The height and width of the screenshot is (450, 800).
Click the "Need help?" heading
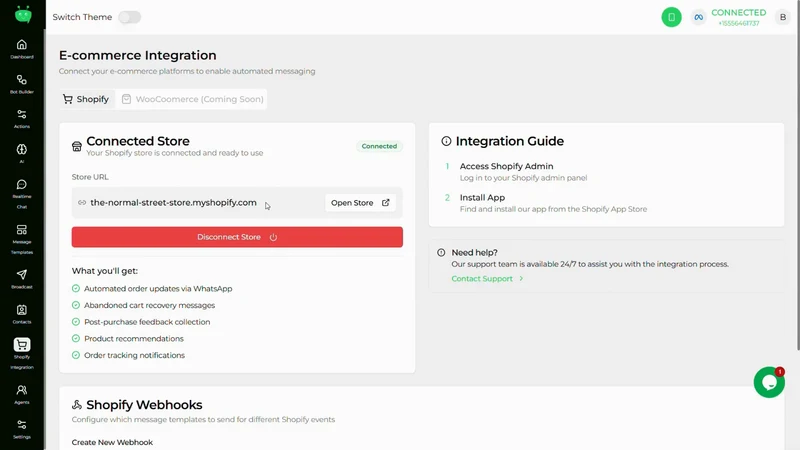point(474,253)
